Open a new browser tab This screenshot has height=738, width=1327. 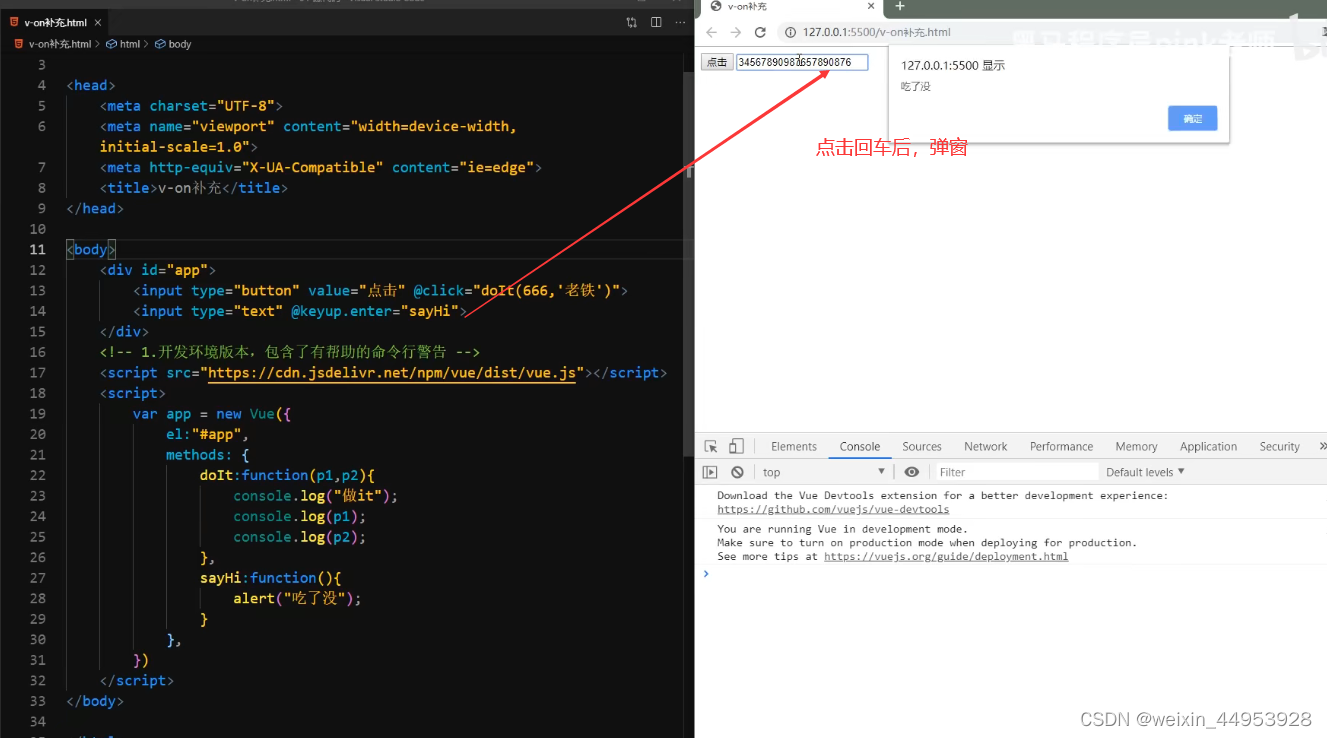pyautogui.click(x=900, y=6)
